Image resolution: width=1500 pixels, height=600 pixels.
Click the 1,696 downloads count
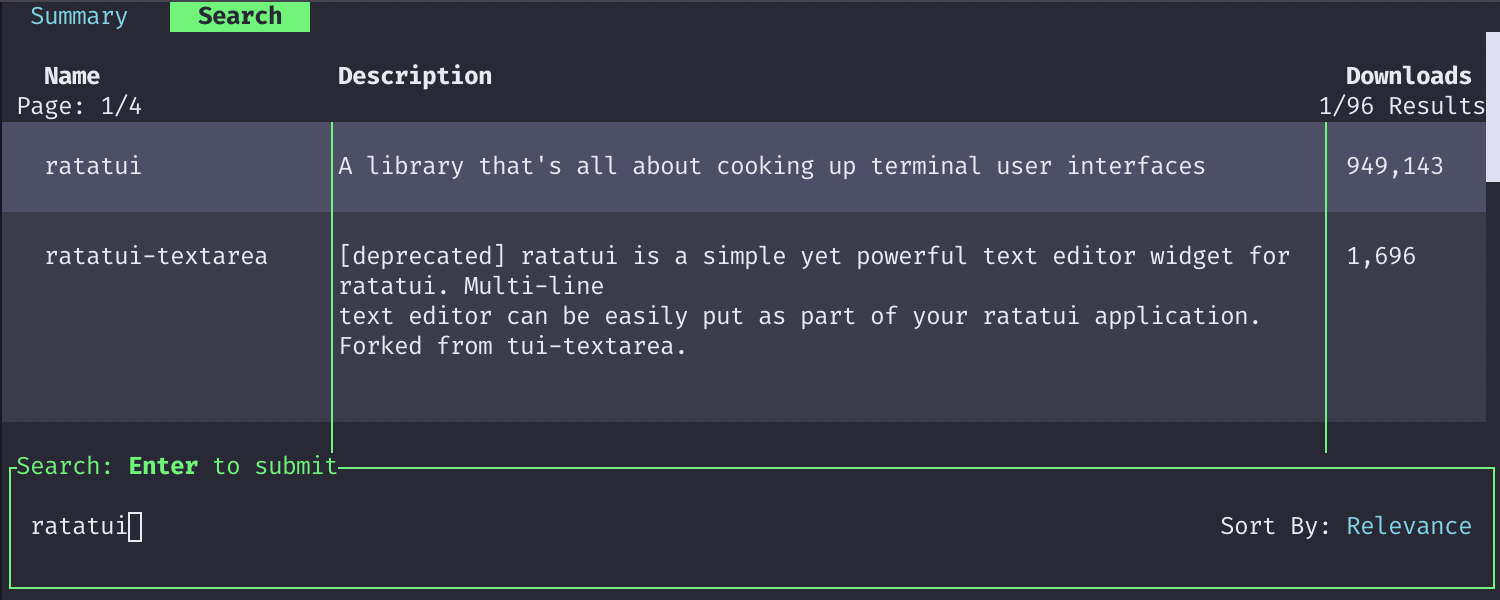[x=1381, y=256]
